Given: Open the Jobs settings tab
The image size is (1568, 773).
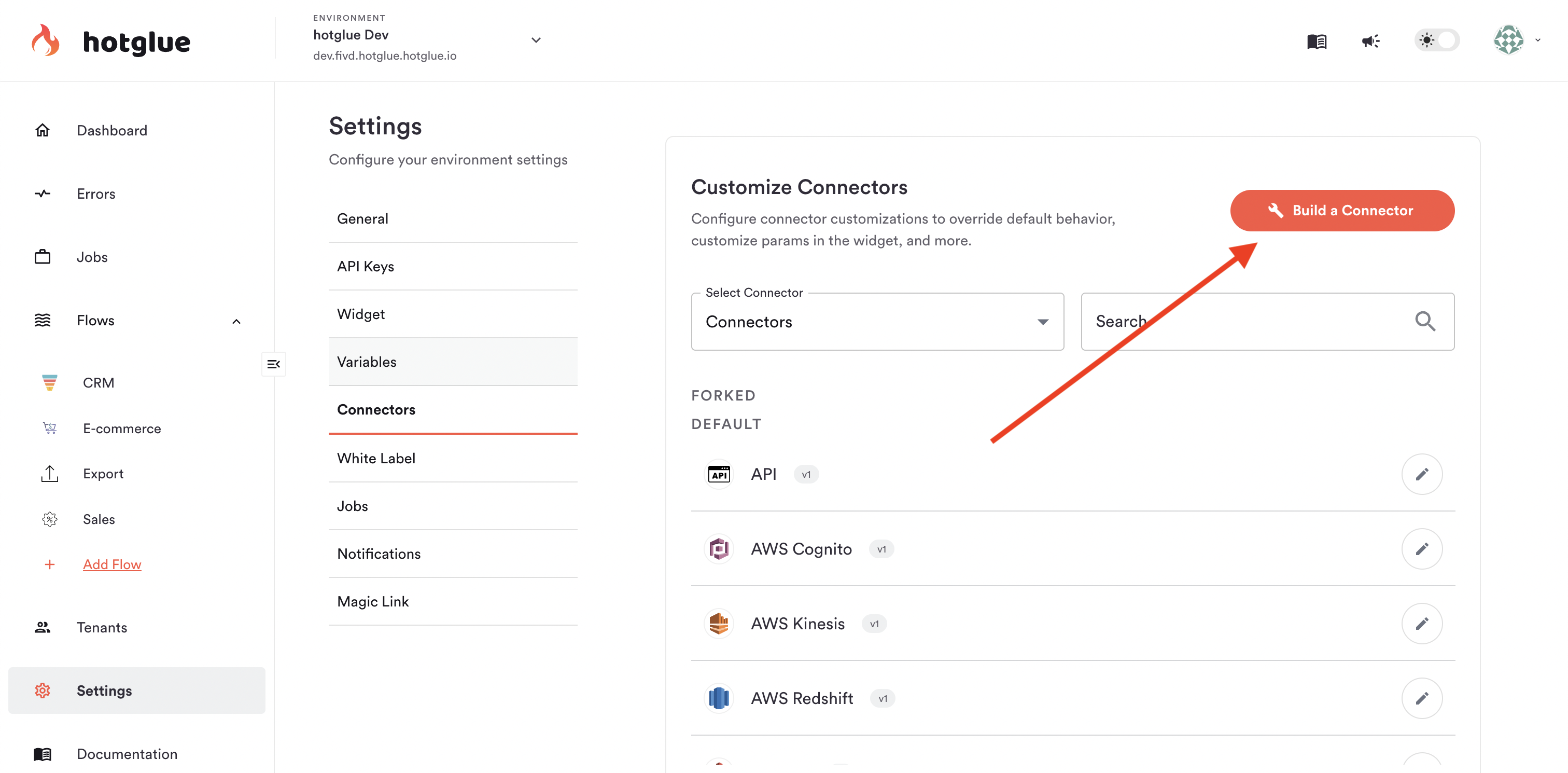Looking at the screenshot, I should 453,506.
